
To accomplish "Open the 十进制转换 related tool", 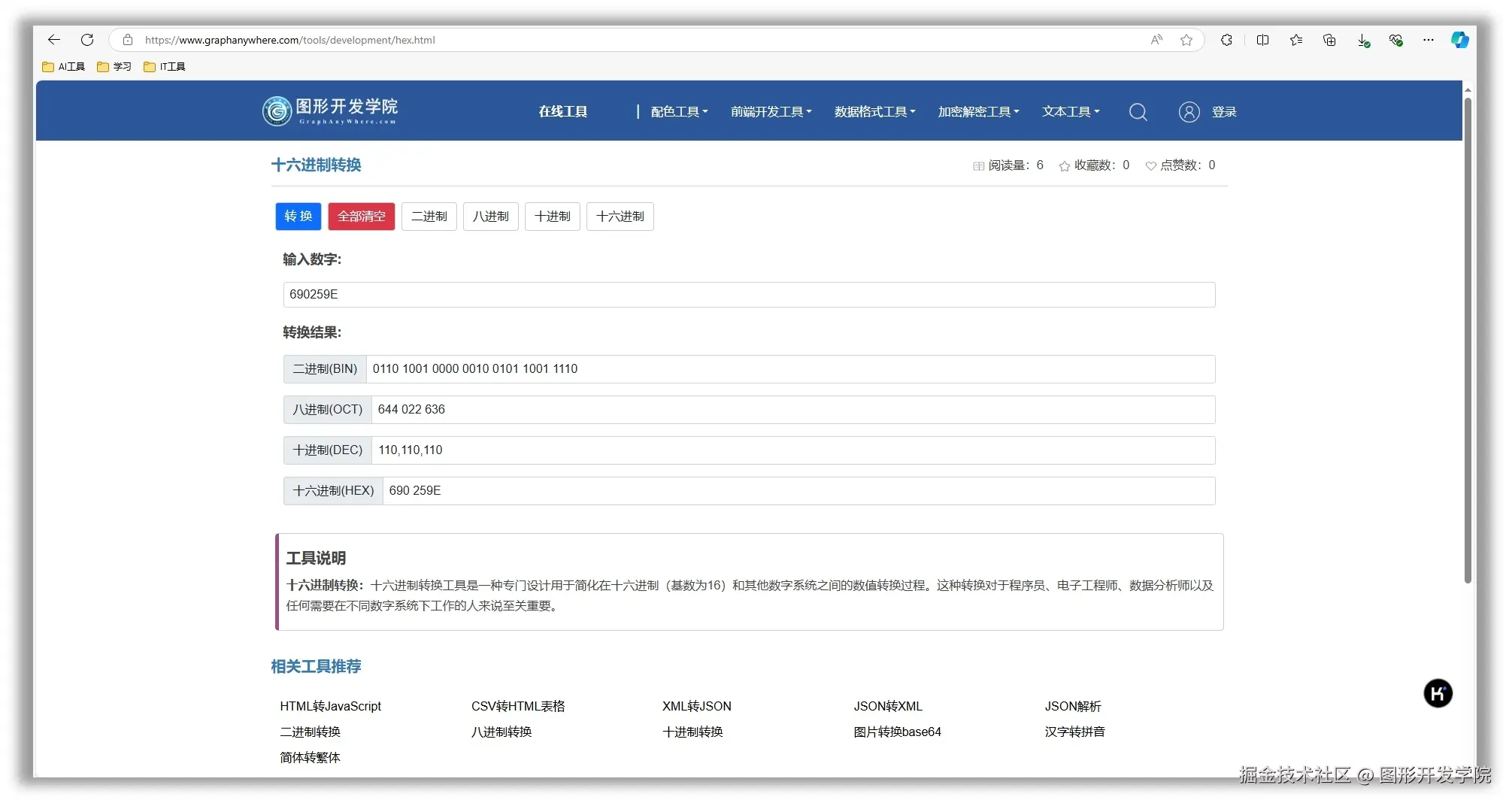I will pos(692,732).
